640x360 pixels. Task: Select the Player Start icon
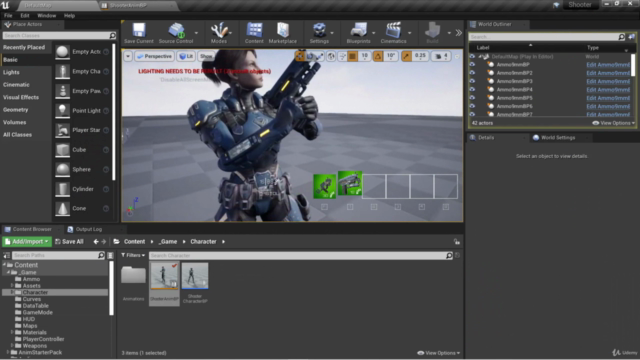[x=62, y=130]
